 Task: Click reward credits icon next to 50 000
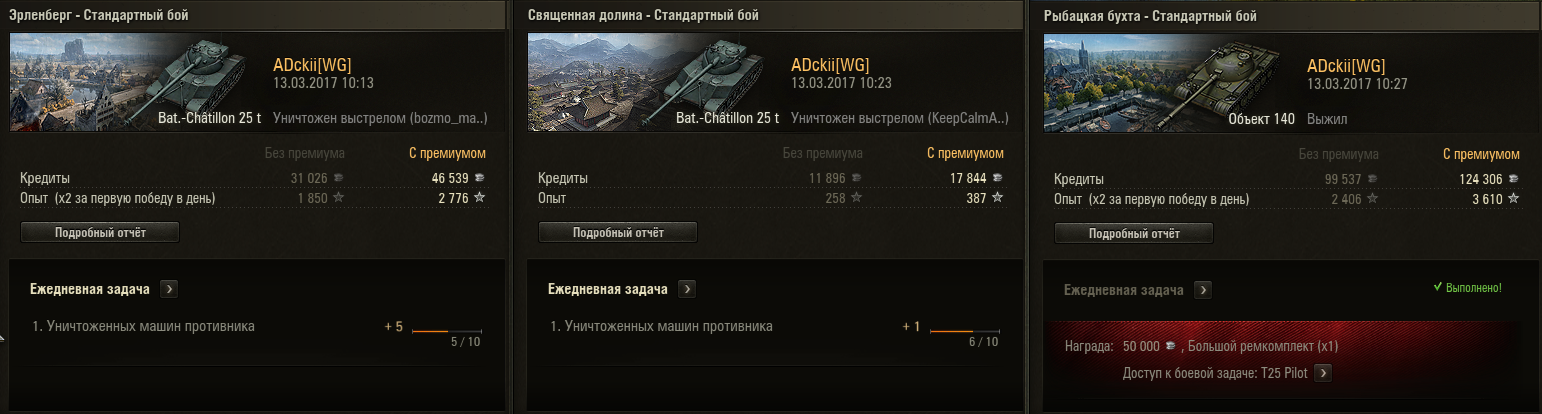(1170, 347)
